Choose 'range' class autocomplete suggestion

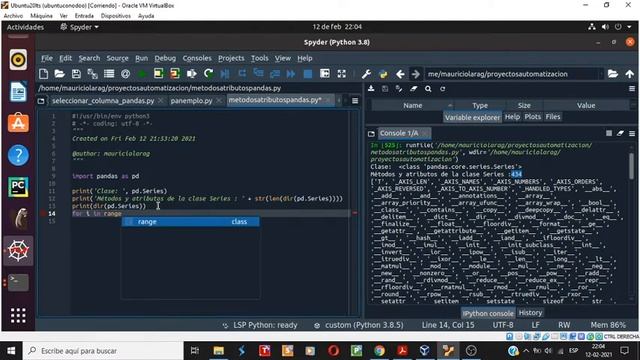(x=190, y=222)
